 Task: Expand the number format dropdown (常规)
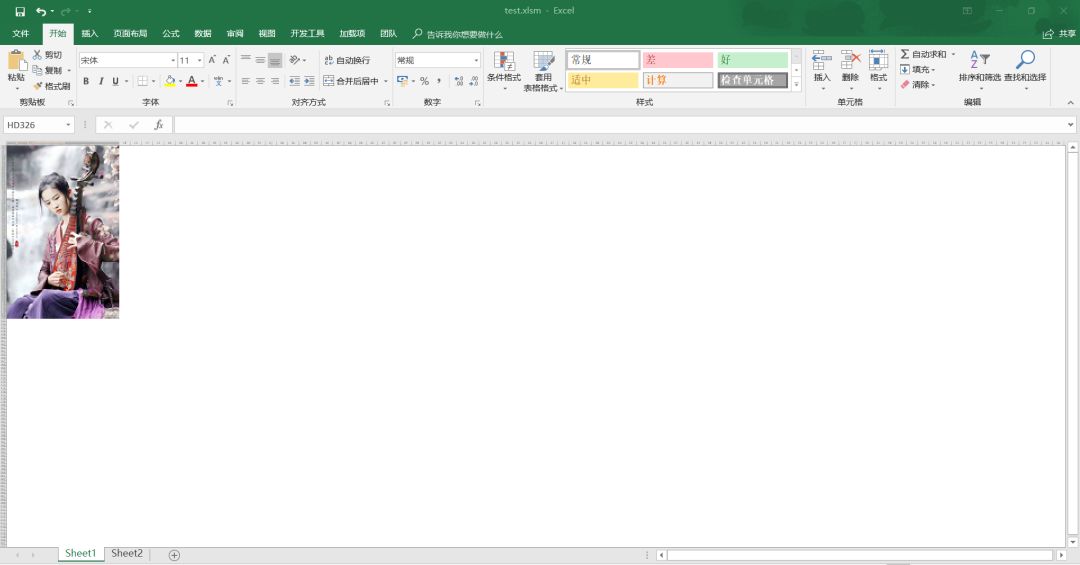pyautogui.click(x=476, y=60)
